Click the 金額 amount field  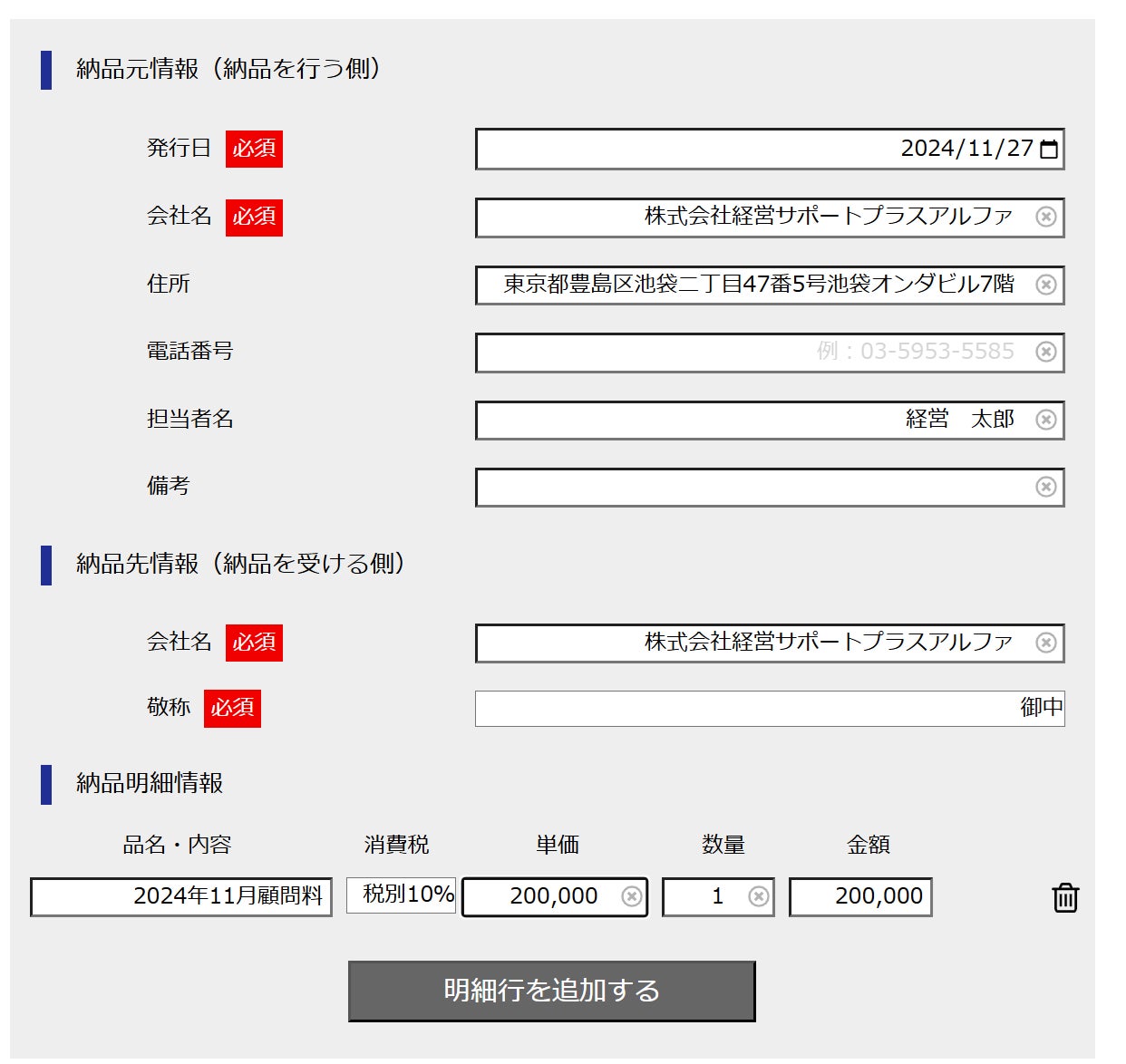(860, 896)
